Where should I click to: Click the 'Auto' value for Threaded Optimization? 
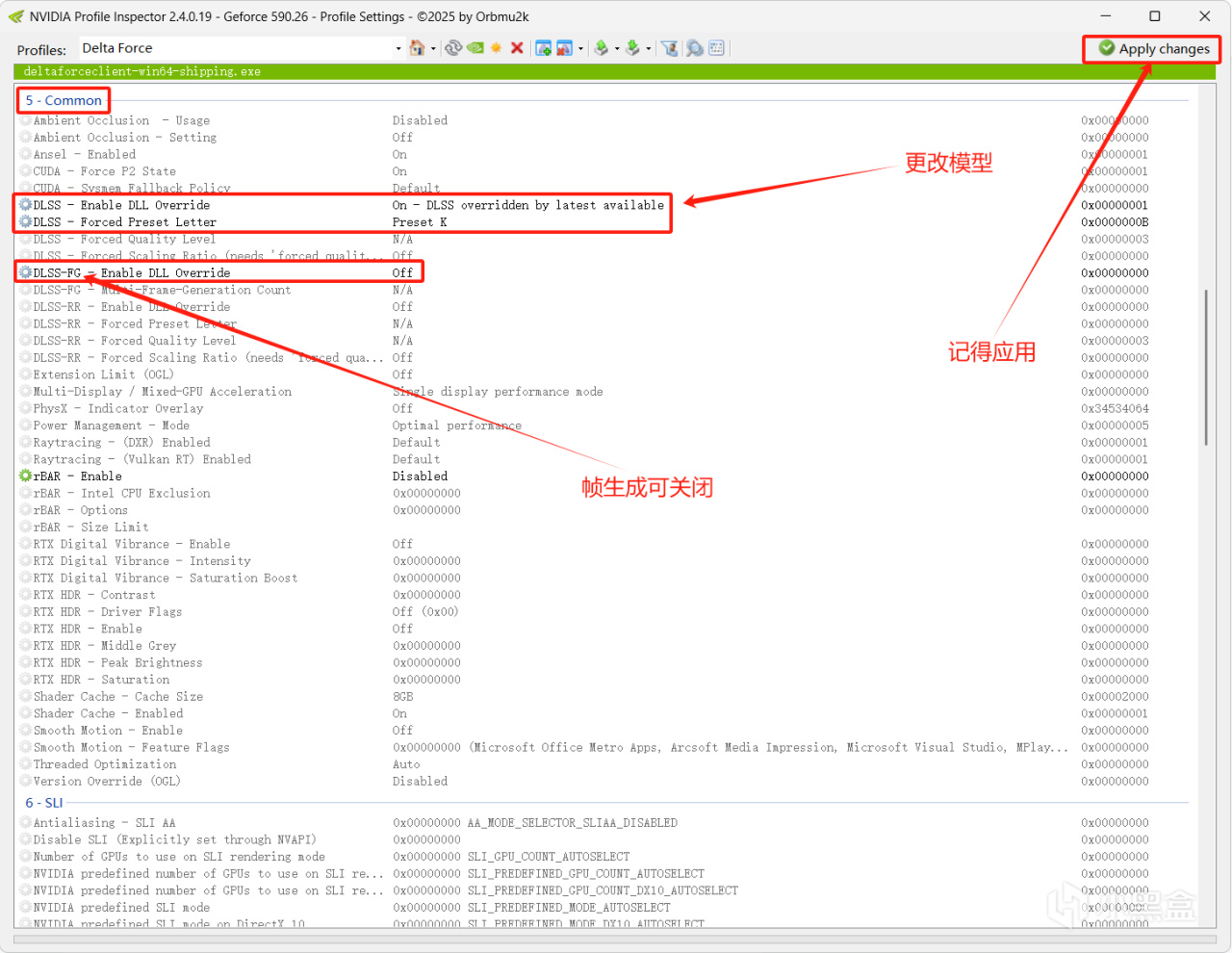tap(406, 764)
